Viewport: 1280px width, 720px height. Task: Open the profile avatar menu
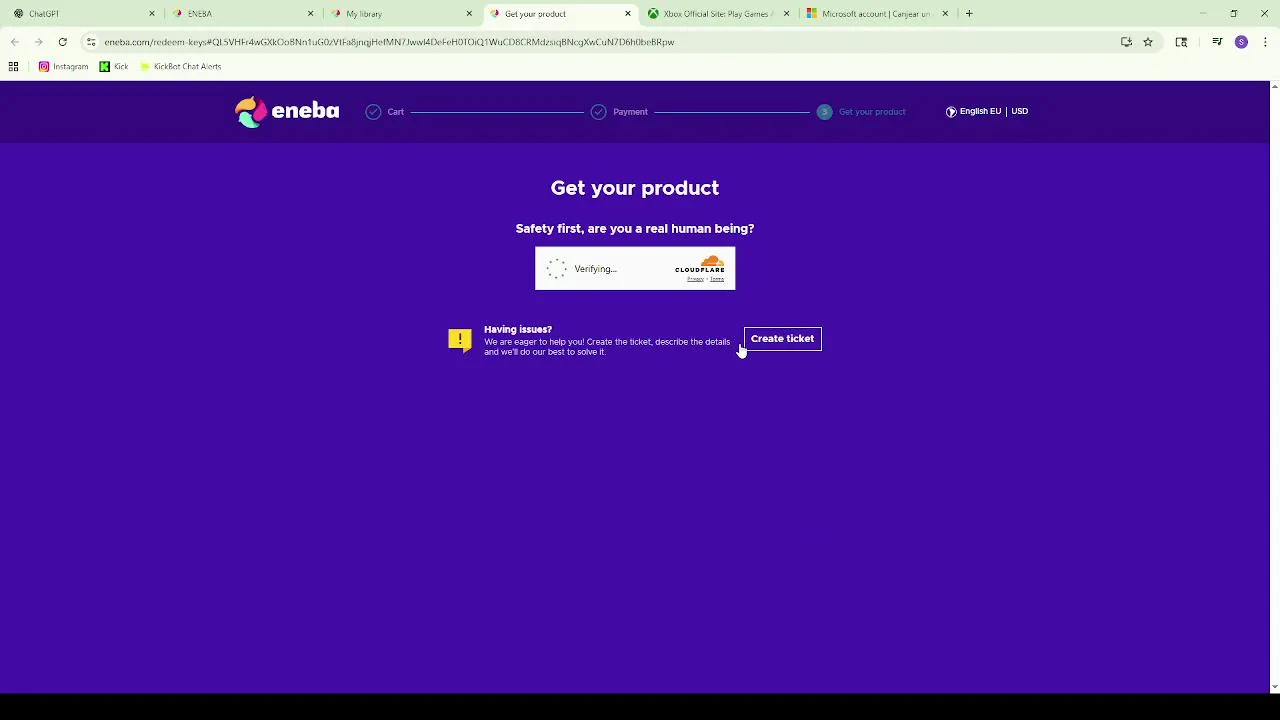[x=1241, y=42]
